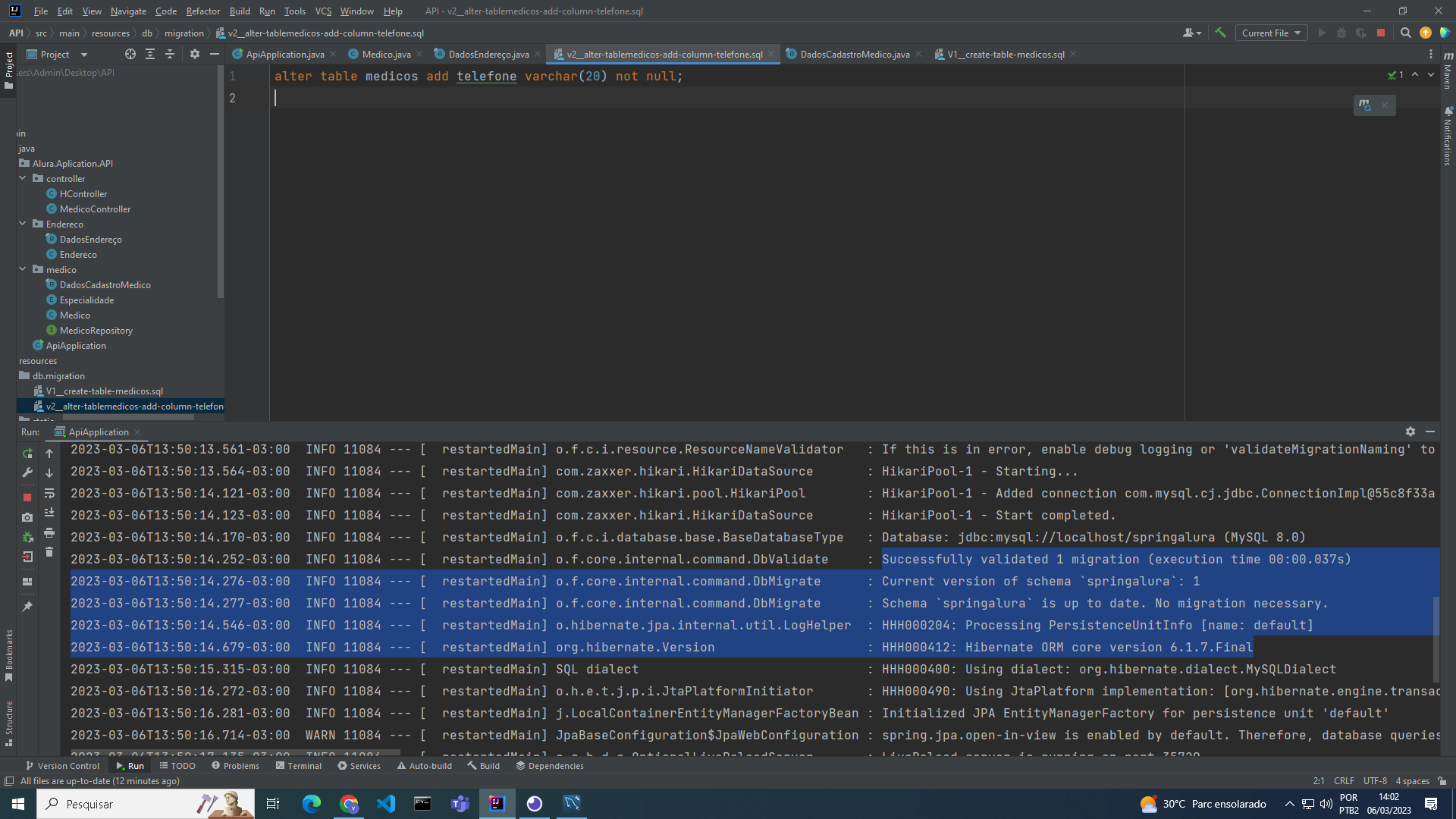Go down the stack trace with the down arrow
The height and width of the screenshot is (819, 1456).
[x=49, y=473]
